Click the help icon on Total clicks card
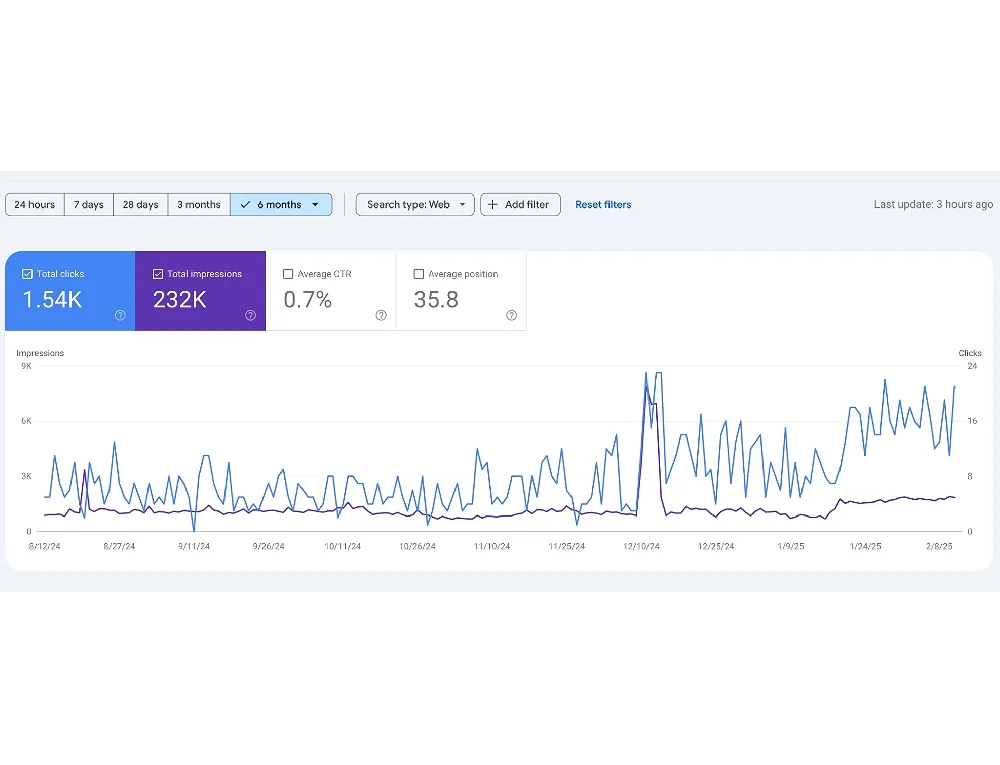Screen dimensions: 1000x765 coord(120,315)
